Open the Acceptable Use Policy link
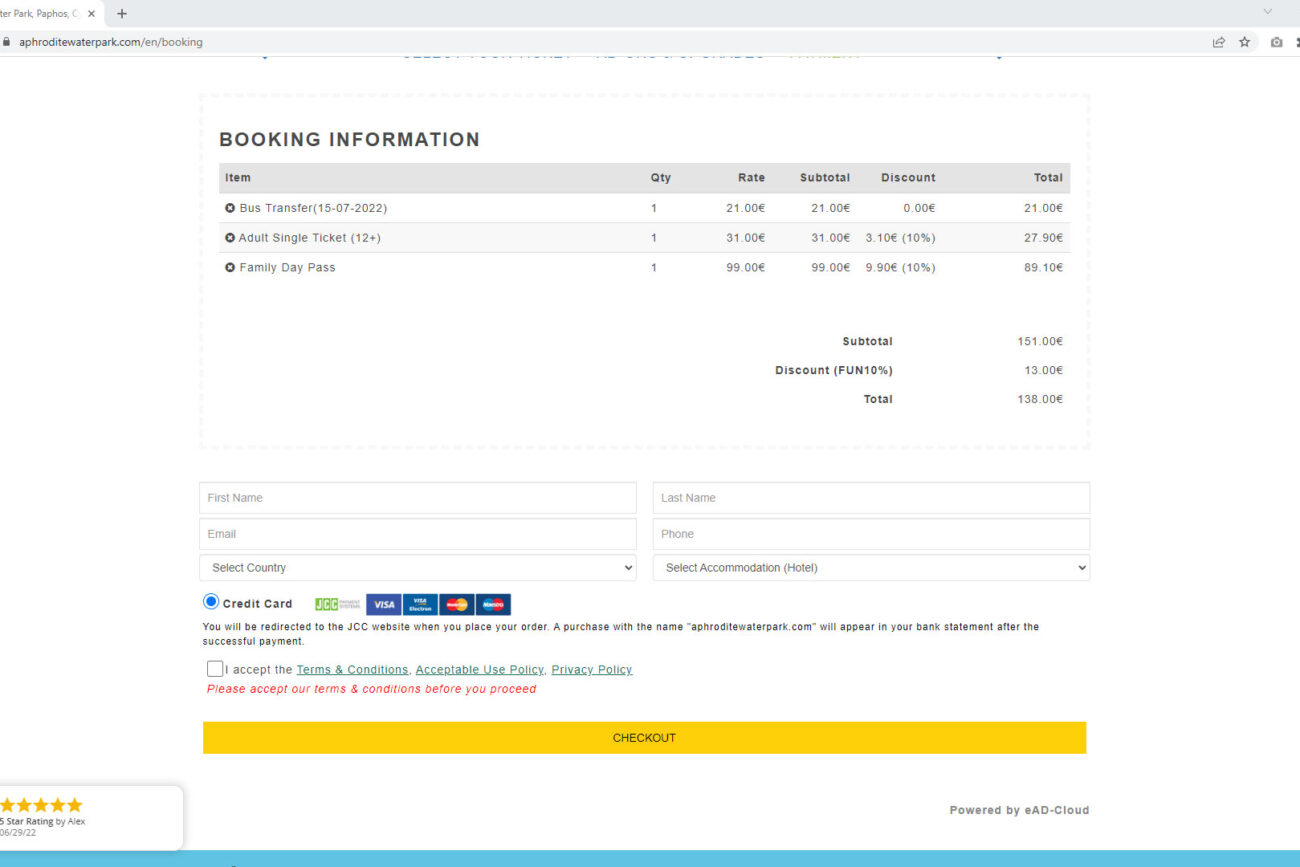Viewport: 1300px width, 867px height. pyautogui.click(x=479, y=670)
